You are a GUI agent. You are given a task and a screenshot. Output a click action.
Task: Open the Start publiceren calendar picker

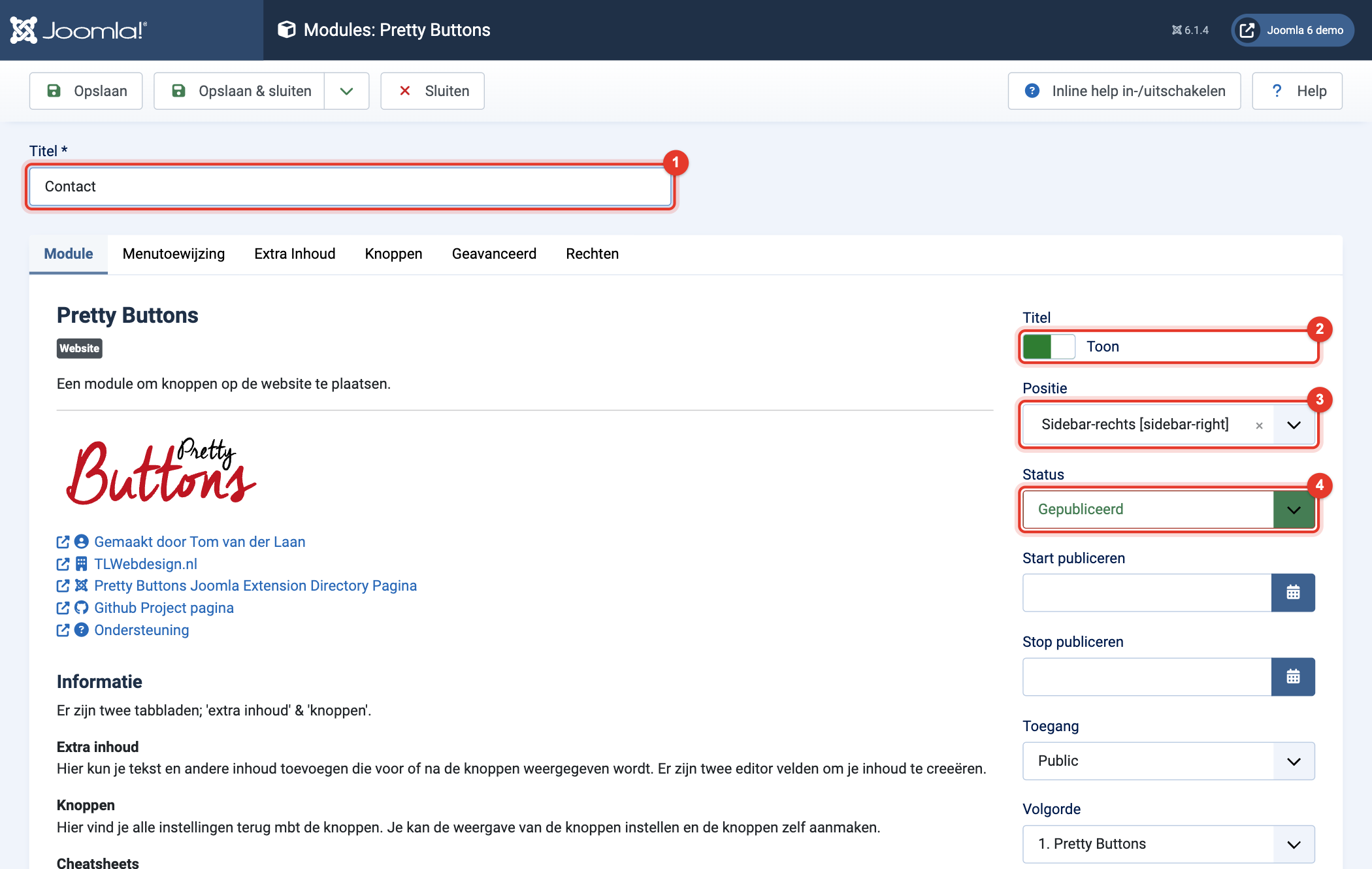pyautogui.click(x=1293, y=593)
